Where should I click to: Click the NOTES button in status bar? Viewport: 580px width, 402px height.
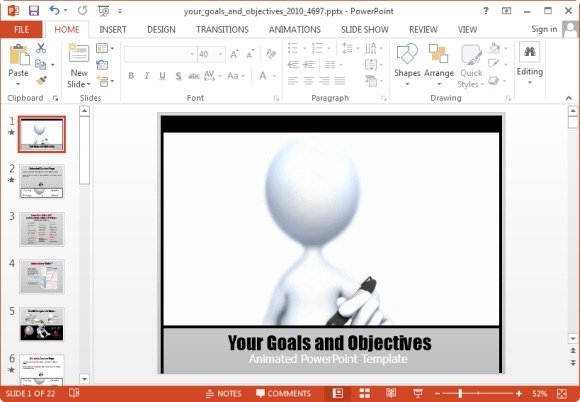tap(224, 393)
